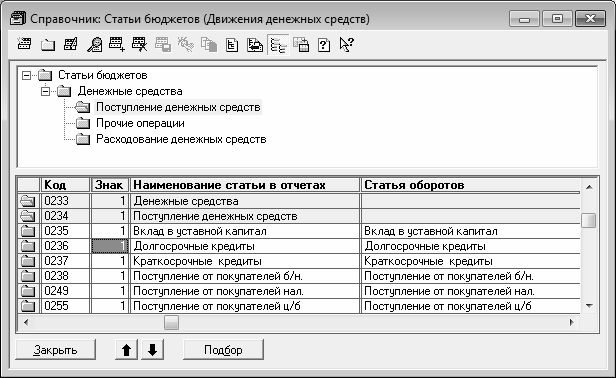616x378 pixels.
Task: Click the Знак column header
Action: coord(110,185)
